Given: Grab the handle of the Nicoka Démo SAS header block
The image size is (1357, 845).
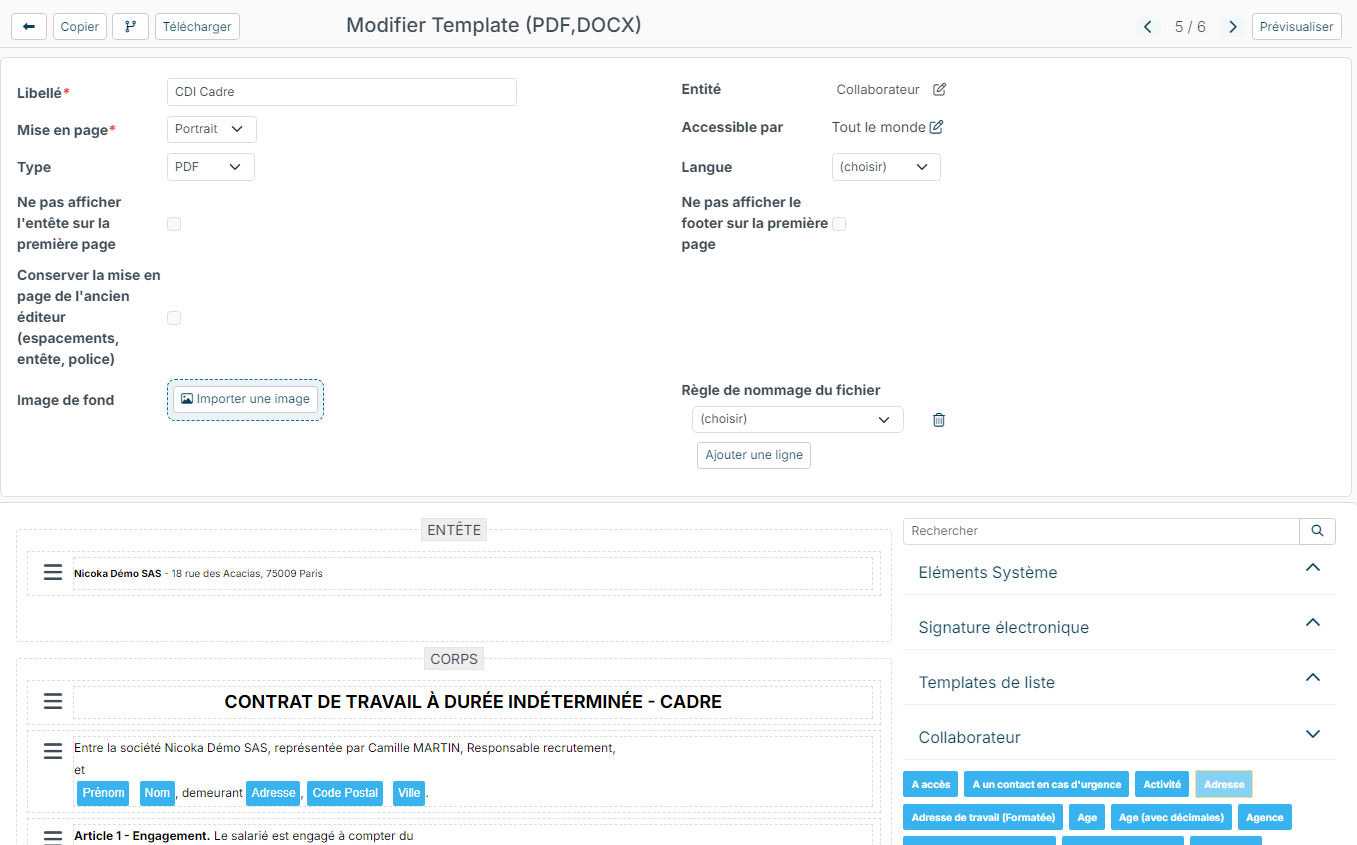Looking at the screenshot, I should pos(53,573).
